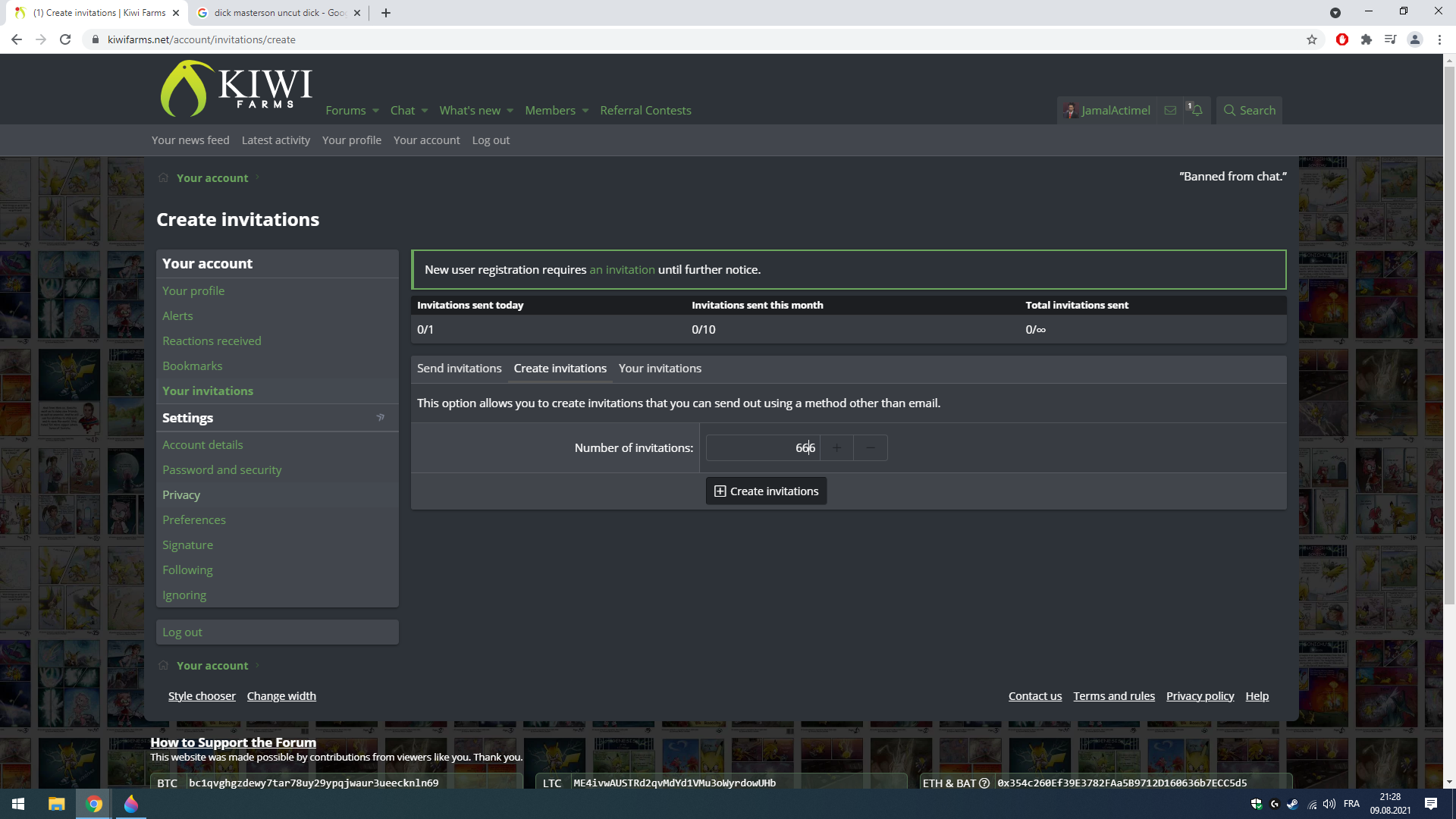Open the conversations envelope icon
Image resolution: width=1456 pixels, height=819 pixels.
point(1171,111)
